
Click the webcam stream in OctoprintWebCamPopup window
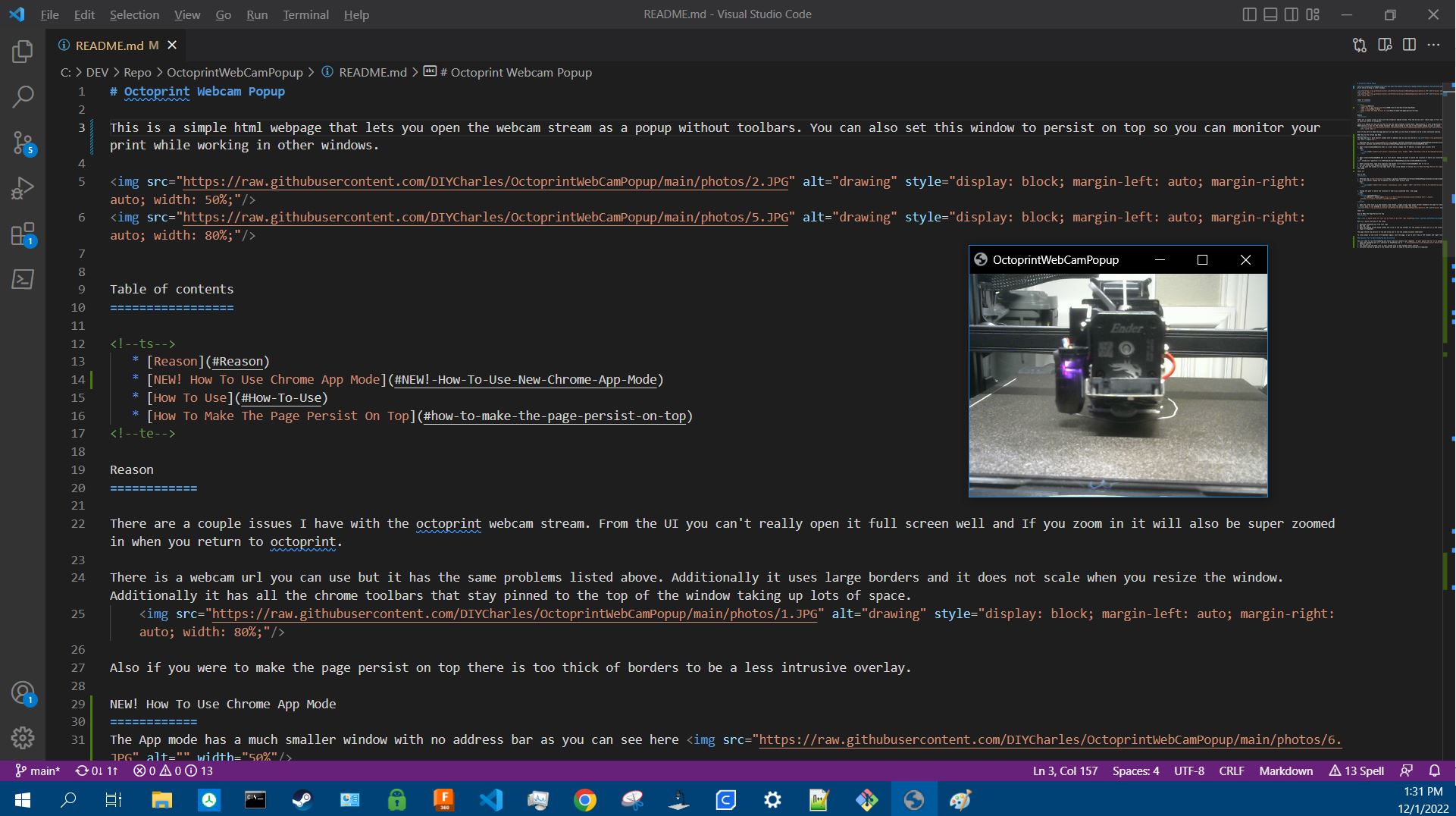(1118, 385)
